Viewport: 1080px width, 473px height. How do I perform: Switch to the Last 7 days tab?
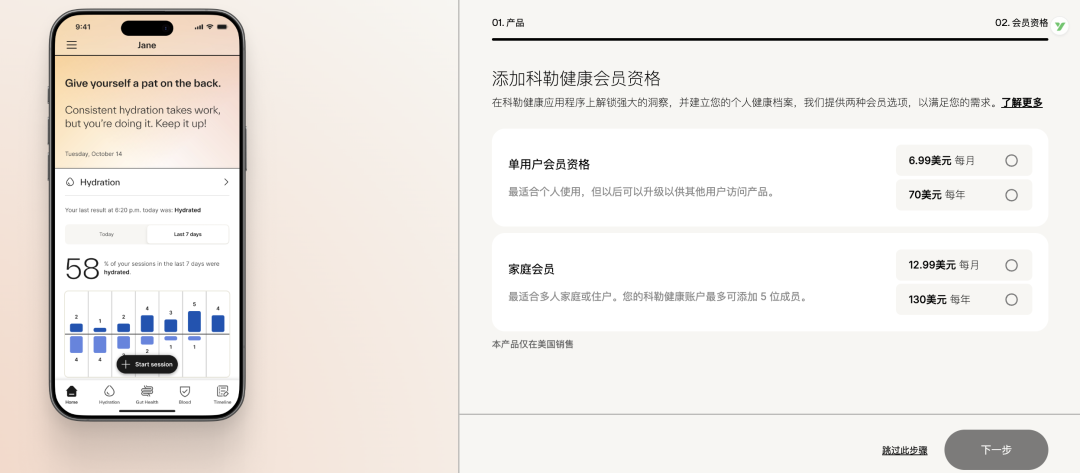coord(187,234)
